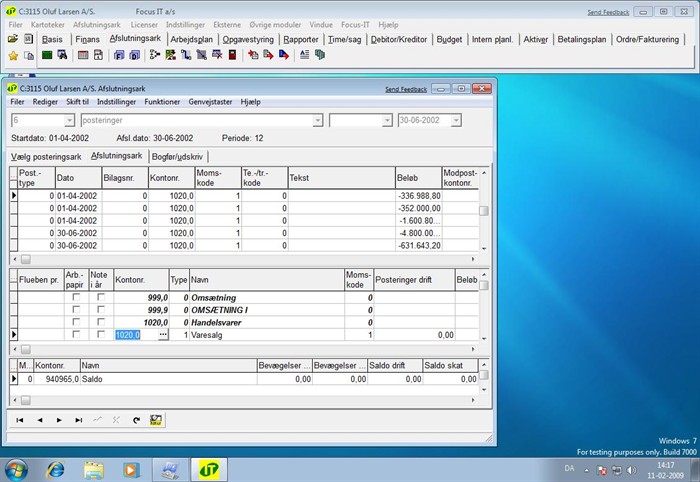Click the text lines 'A' toolbar icon
Screen dimensions: 700x482
(x=304, y=55)
